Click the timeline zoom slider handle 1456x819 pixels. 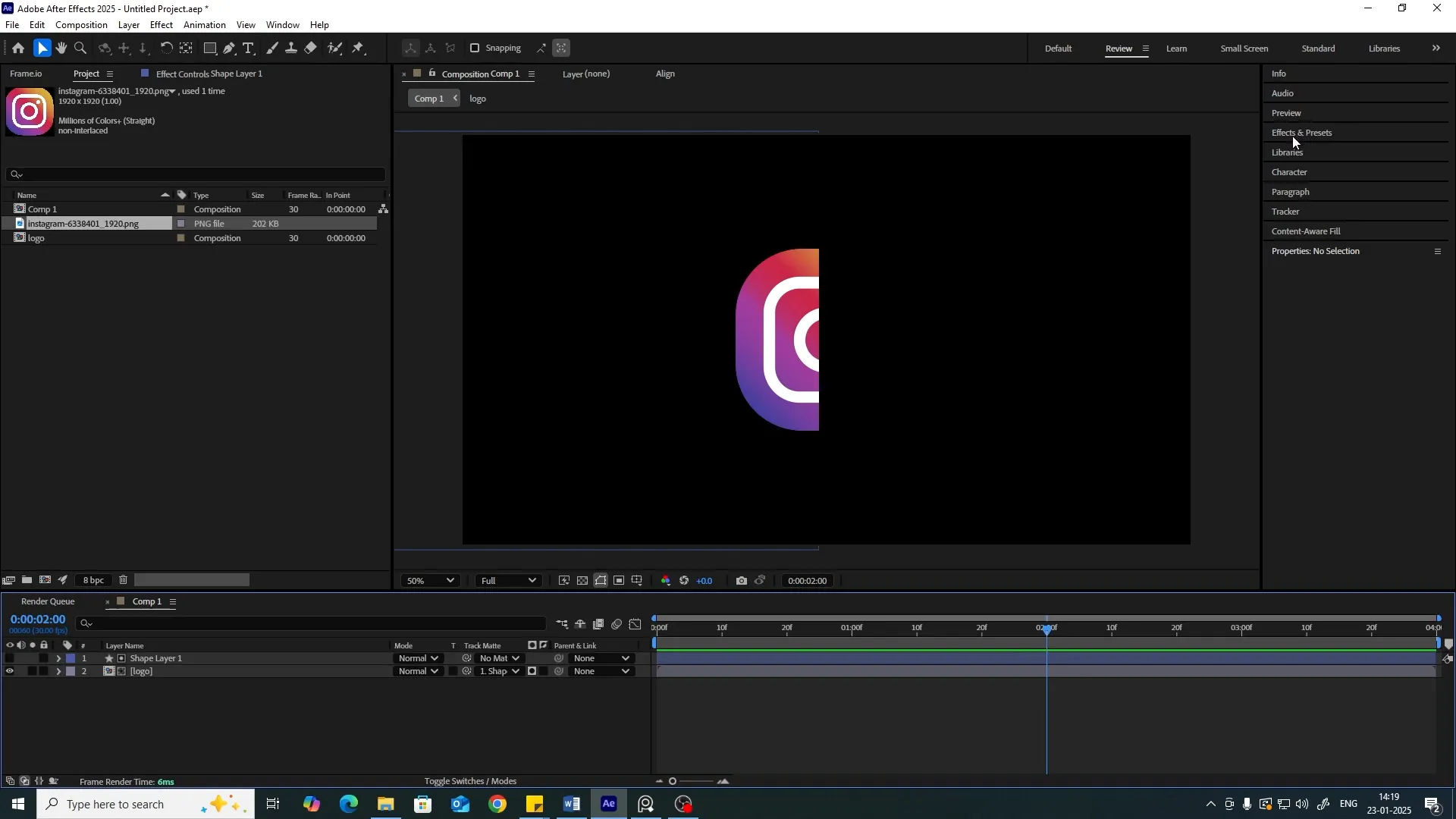click(672, 781)
